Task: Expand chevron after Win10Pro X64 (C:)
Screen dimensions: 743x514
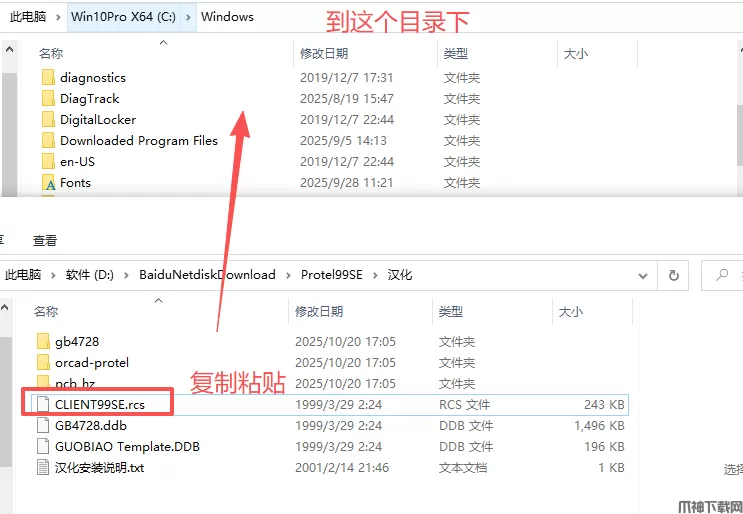Action: pyautogui.click(x=189, y=18)
